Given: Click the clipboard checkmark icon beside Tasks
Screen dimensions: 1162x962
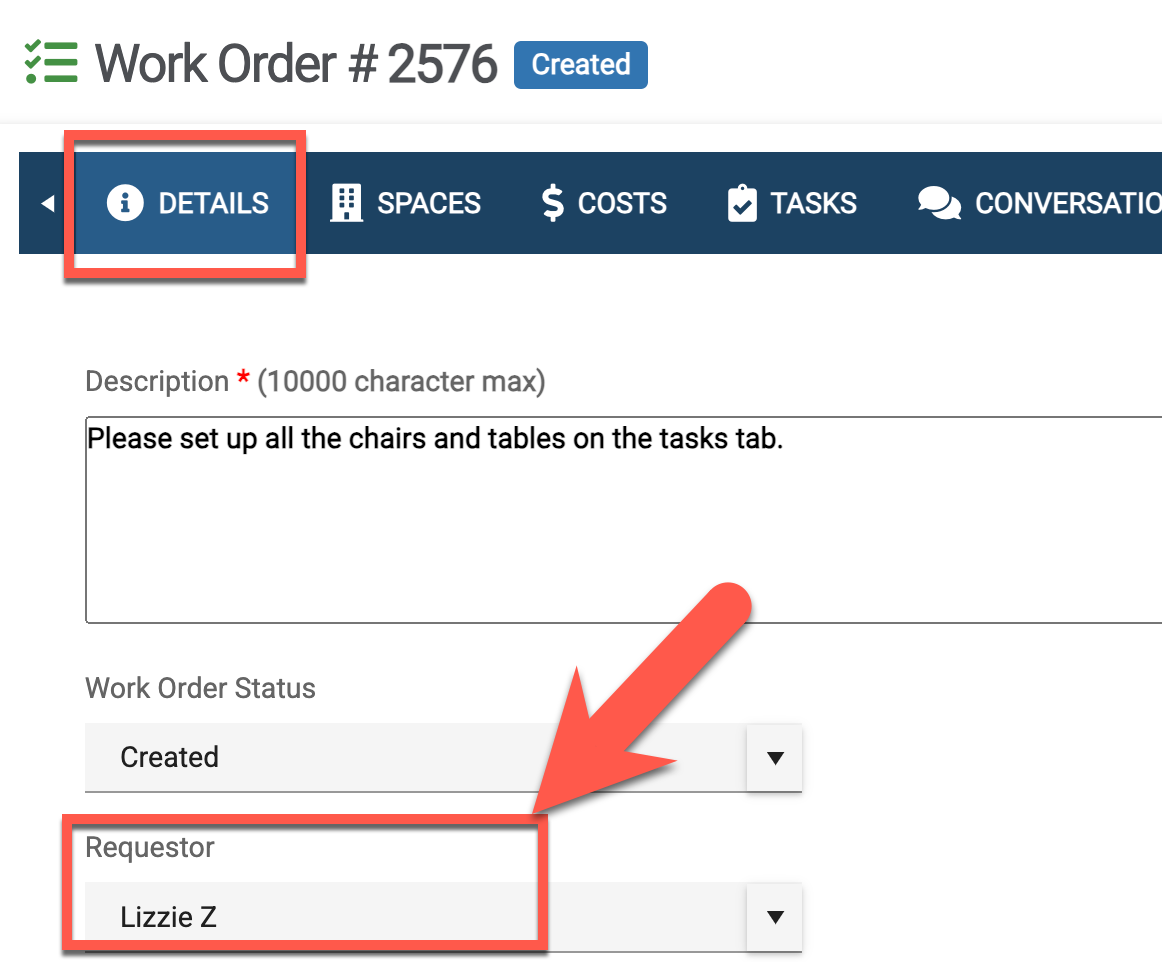Looking at the screenshot, I should click(x=742, y=203).
